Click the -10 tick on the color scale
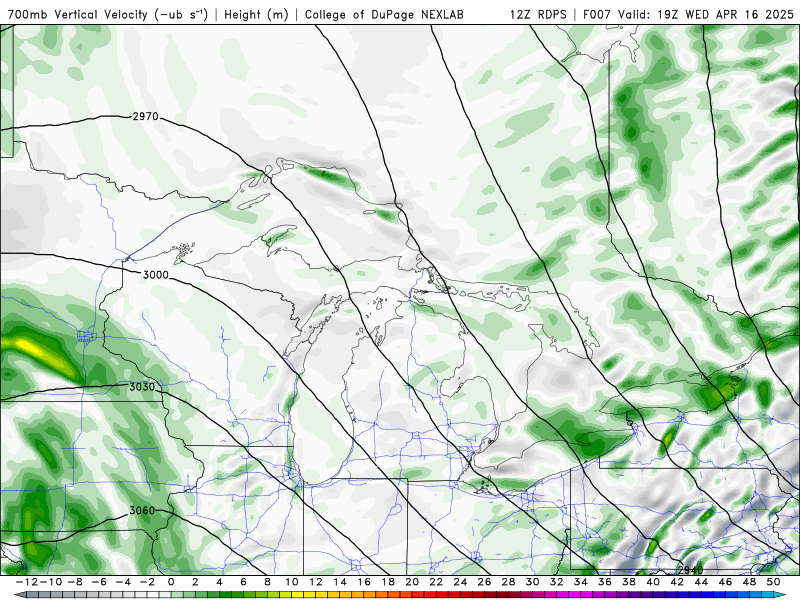Viewport: 800px width, 600px height. (x=50, y=582)
